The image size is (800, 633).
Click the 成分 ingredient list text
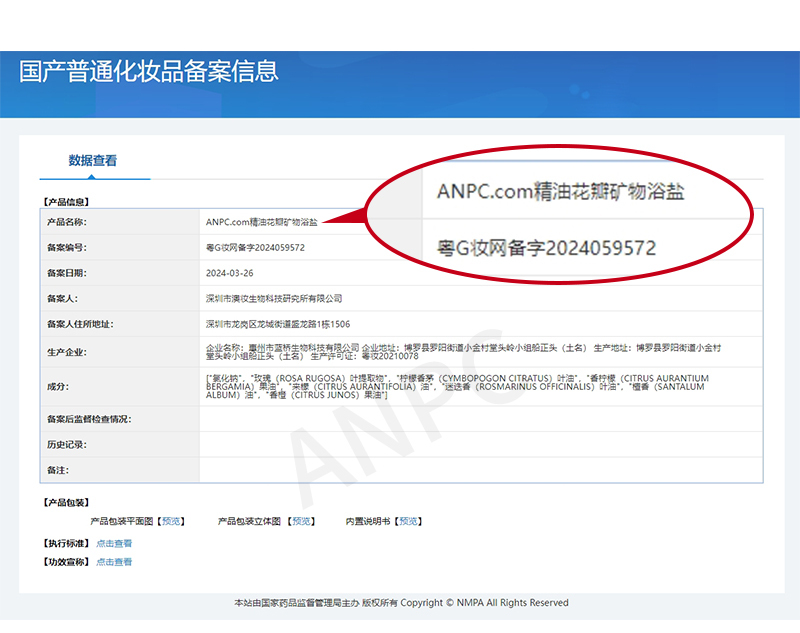[x=470, y=386]
